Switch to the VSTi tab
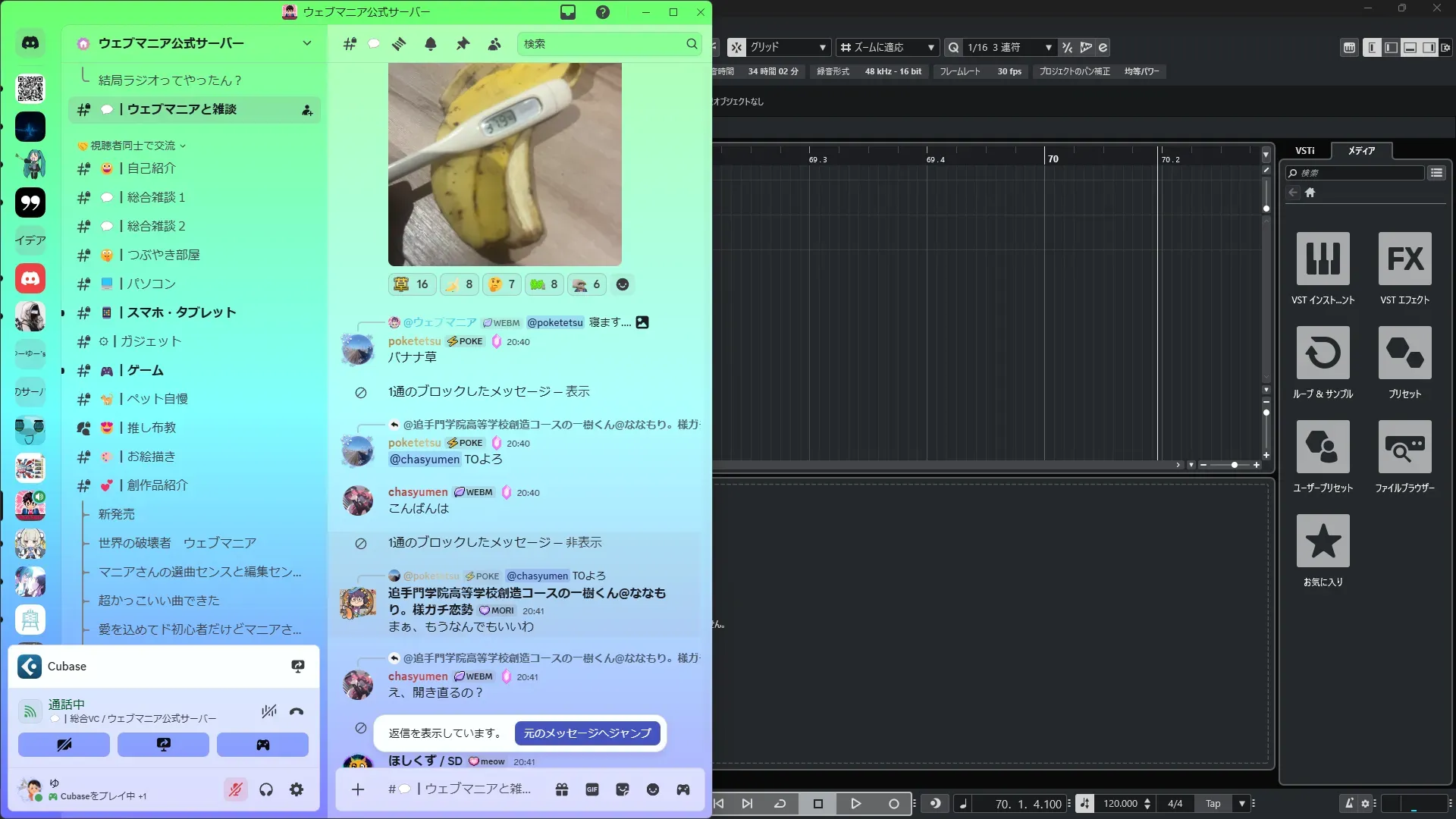1456x819 pixels. click(1304, 150)
